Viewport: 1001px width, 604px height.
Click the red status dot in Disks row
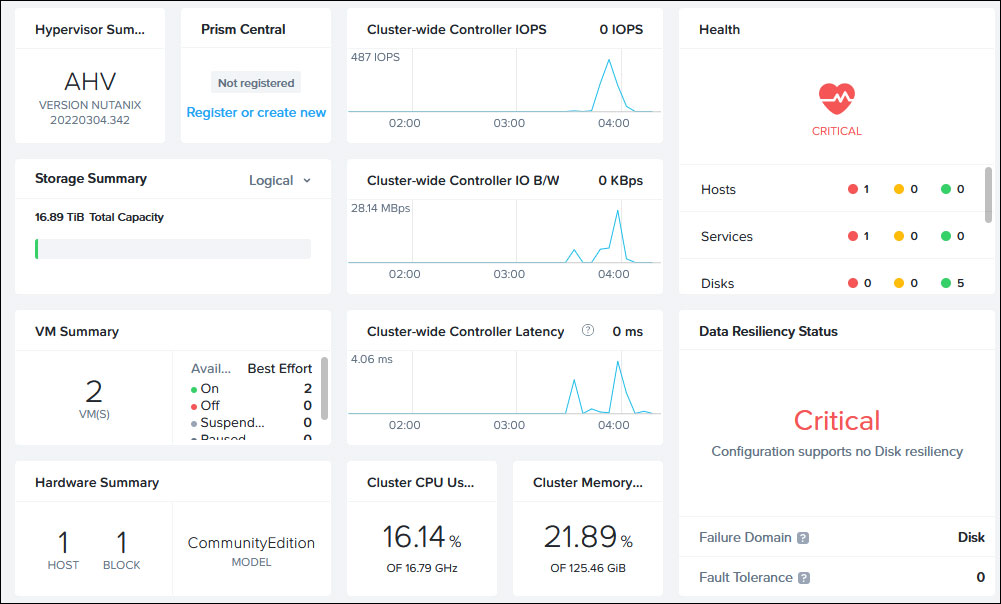pos(852,283)
